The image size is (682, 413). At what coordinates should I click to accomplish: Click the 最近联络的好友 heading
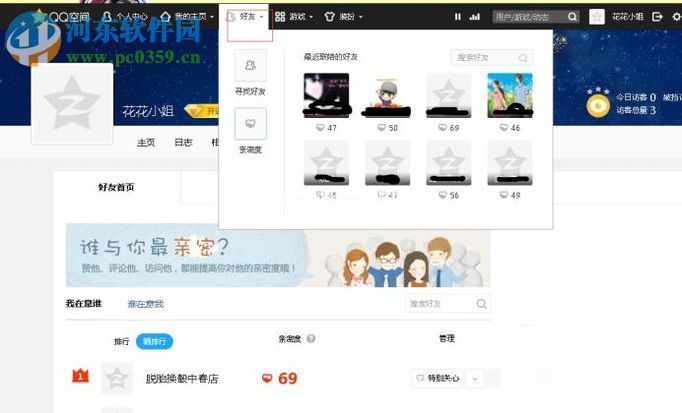(331, 57)
